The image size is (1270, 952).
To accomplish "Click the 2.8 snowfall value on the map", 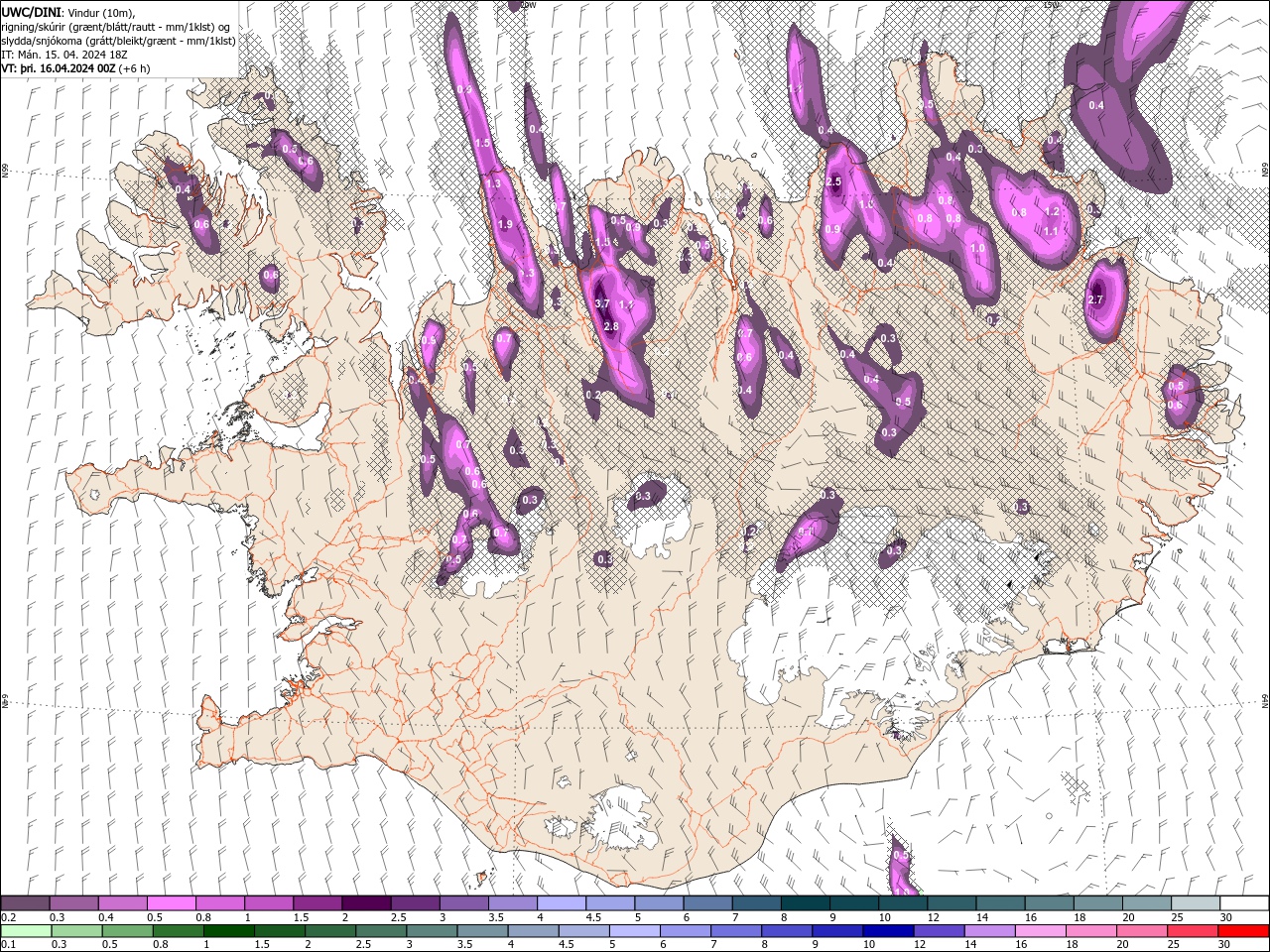I will (x=611, y=327).
